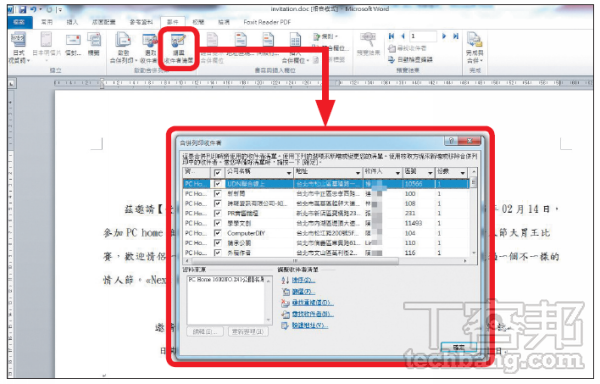Click the OK button in recipients dialog
The height and width of the screenshot is (384, 600).
(459, 347)
